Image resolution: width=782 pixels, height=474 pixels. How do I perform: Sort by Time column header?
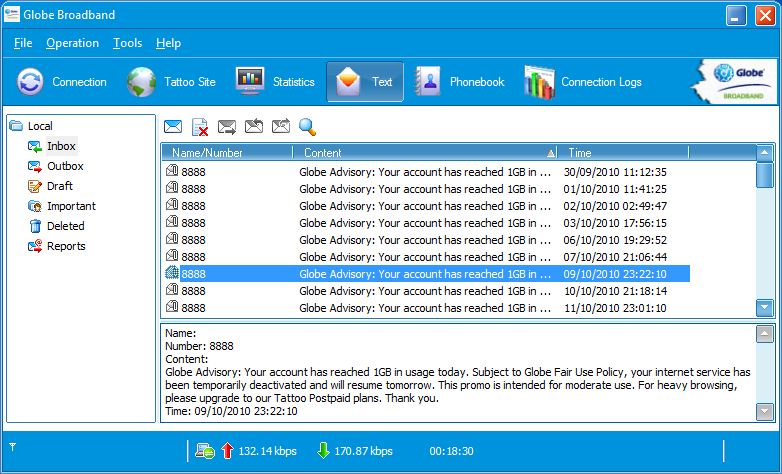(x=623, y=153)
